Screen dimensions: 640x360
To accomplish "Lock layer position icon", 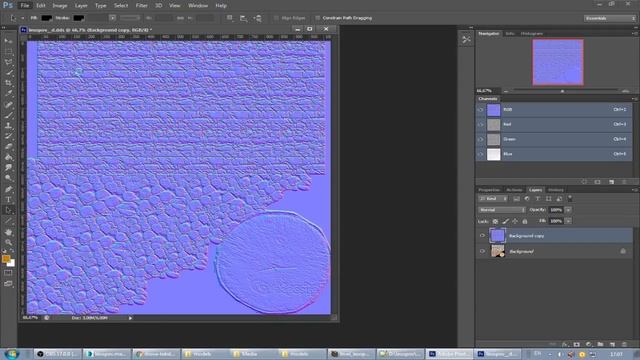I will click(515, 221).
